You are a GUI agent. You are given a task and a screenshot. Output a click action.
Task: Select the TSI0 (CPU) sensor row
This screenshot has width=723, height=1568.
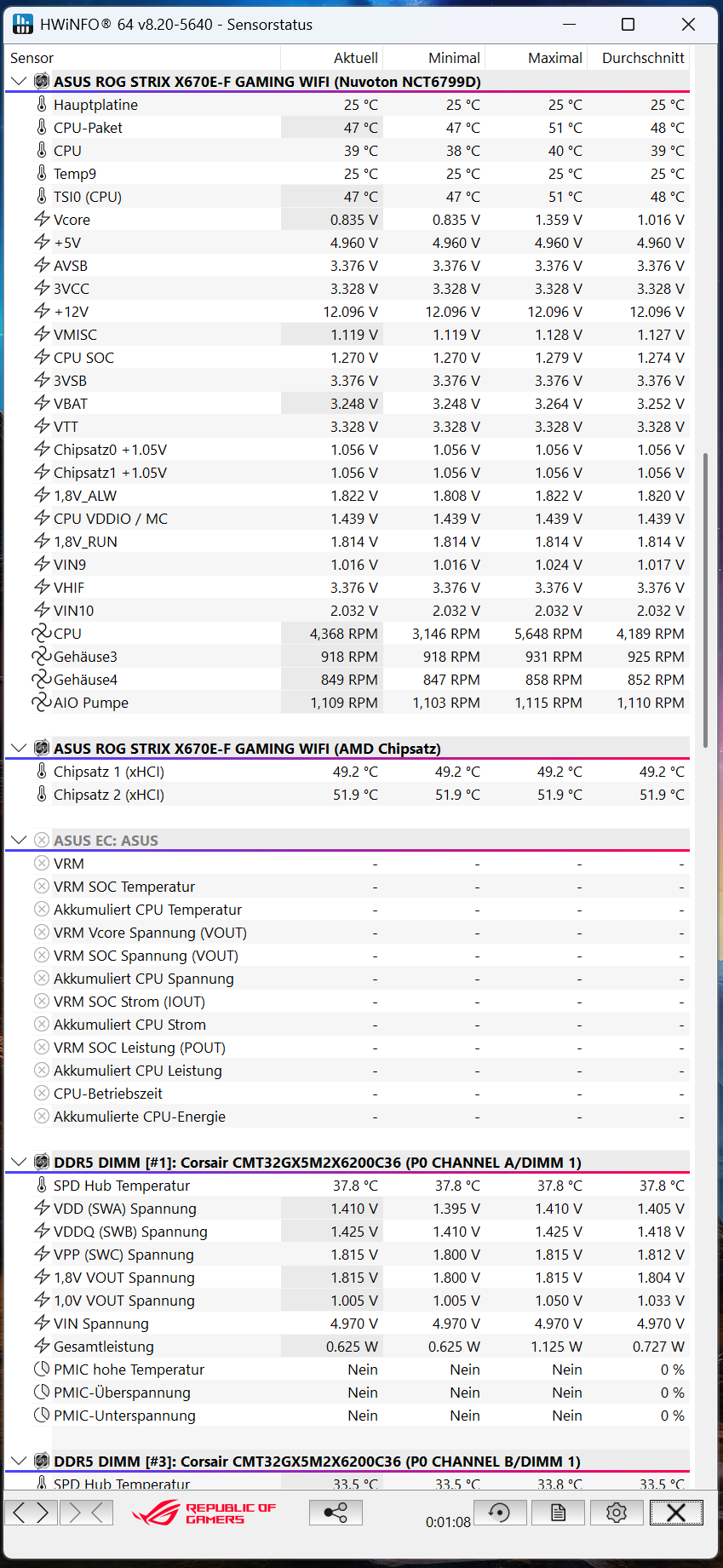coord(347,197)
